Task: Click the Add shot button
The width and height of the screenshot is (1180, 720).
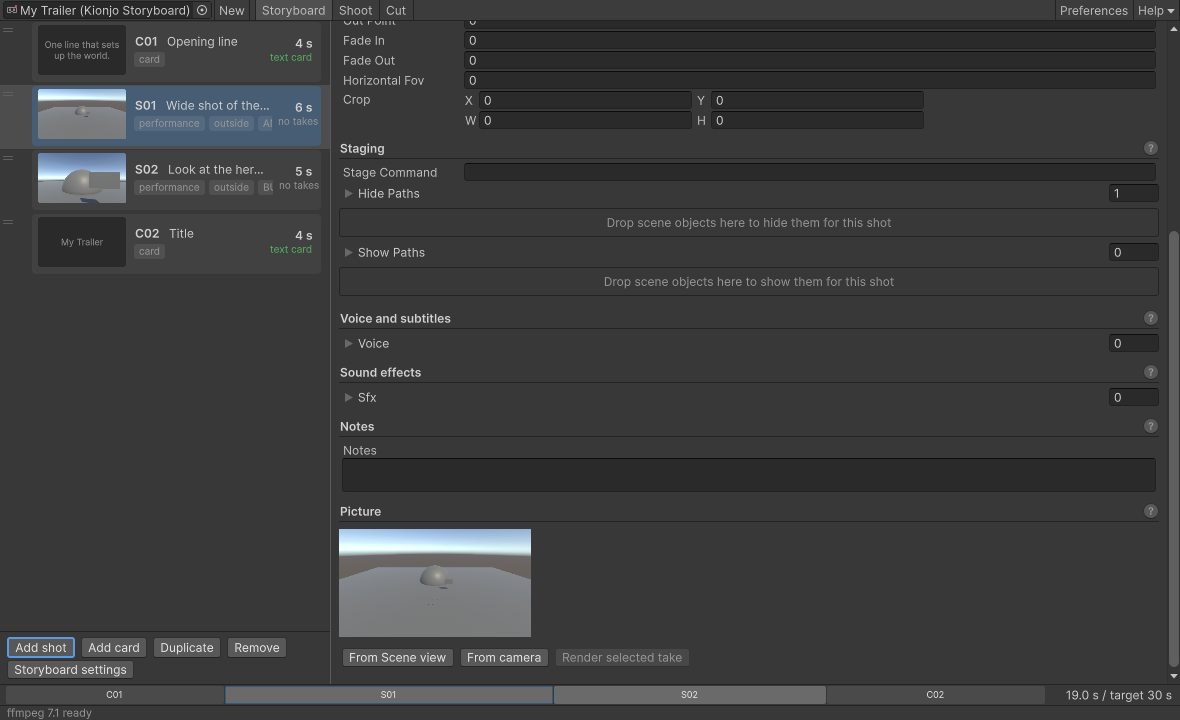Action: [x=41, y=648]
